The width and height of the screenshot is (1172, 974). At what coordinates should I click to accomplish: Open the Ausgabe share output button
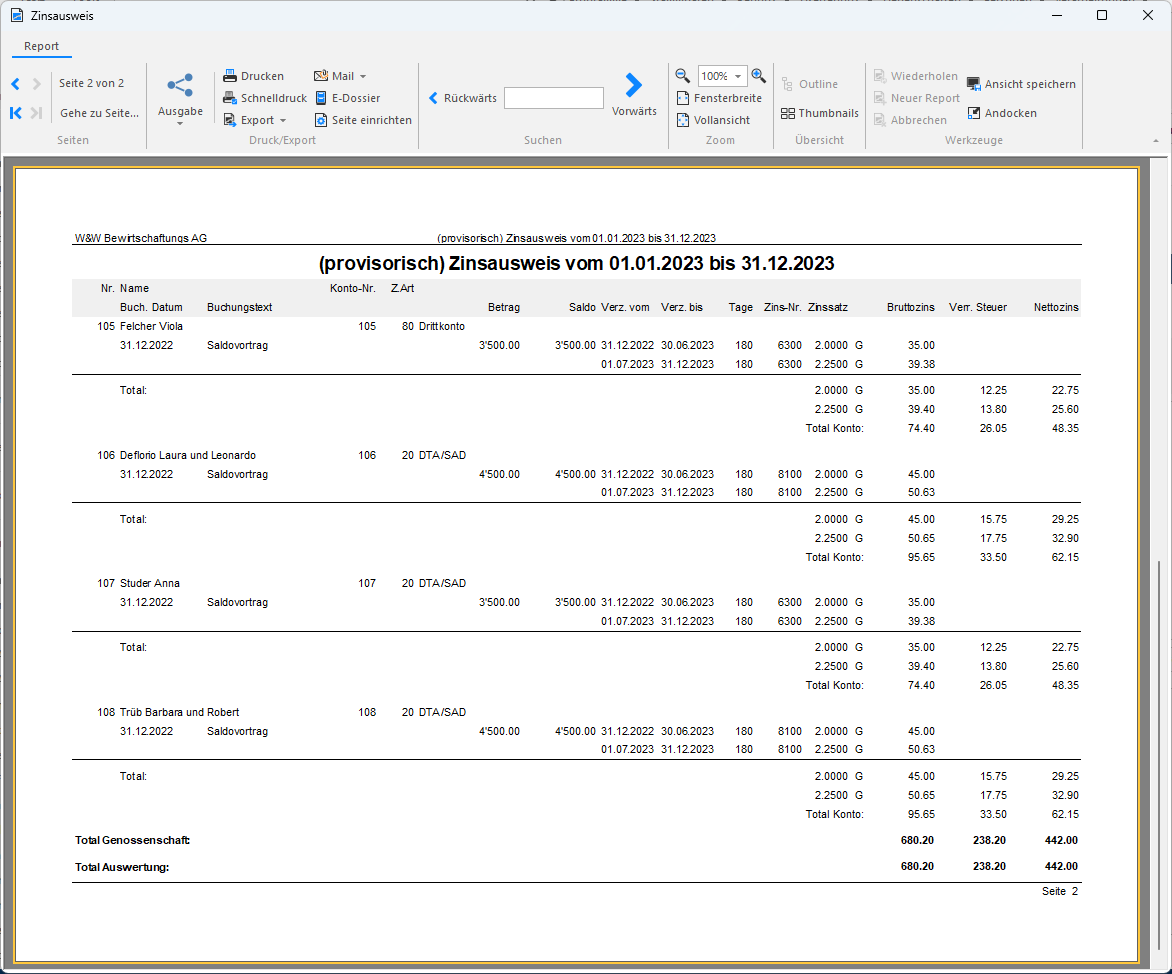180,99
